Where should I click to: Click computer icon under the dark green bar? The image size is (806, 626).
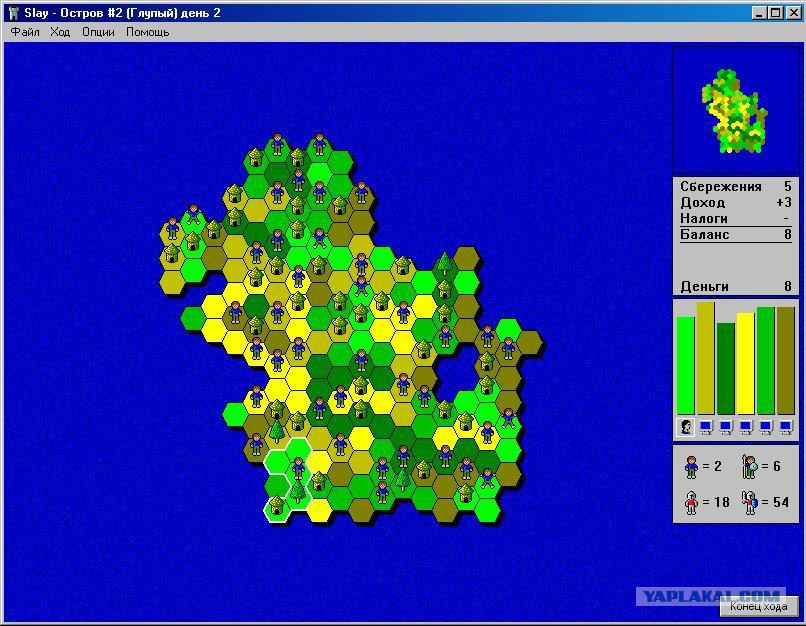[726, 427]
